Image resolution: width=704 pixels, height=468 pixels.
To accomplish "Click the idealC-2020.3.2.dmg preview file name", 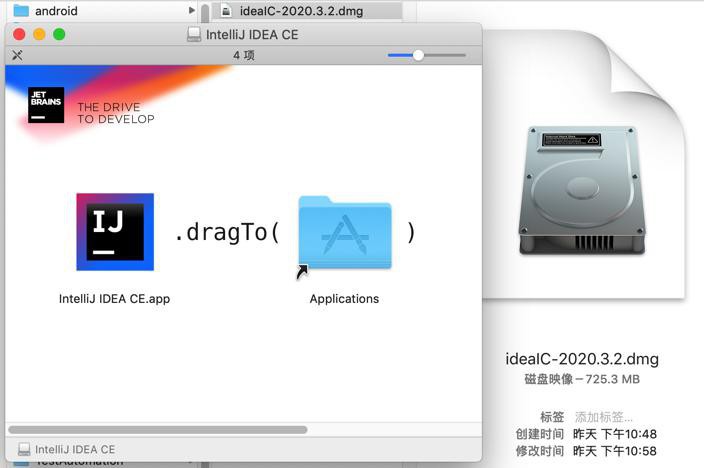I will [x=582, y=359].
